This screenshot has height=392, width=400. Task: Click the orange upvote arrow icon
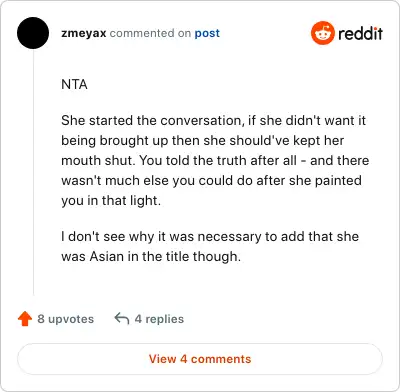tap(25, 319)
